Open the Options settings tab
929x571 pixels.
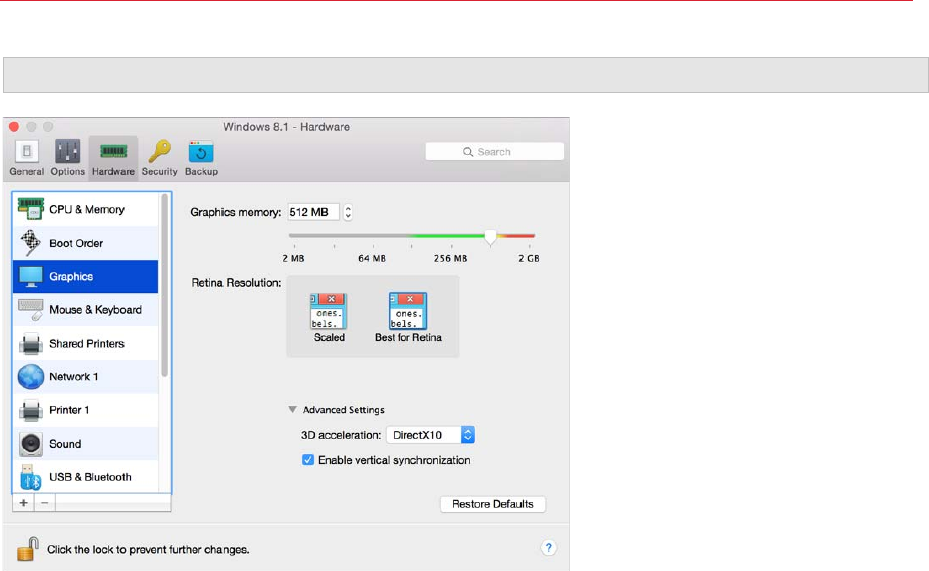point(68,158)
